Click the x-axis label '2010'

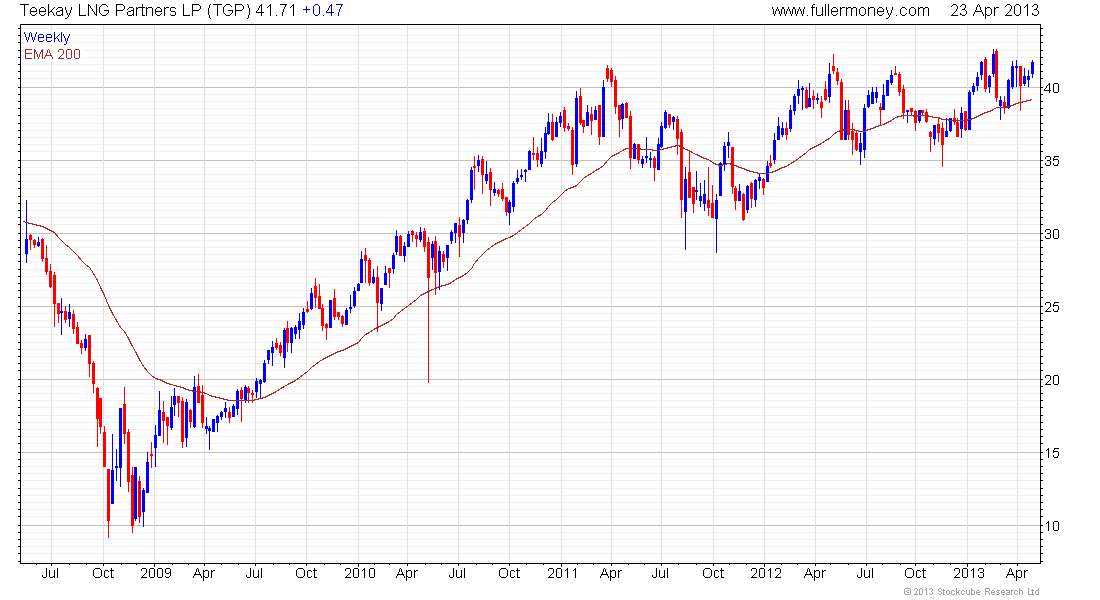(360, 573)
